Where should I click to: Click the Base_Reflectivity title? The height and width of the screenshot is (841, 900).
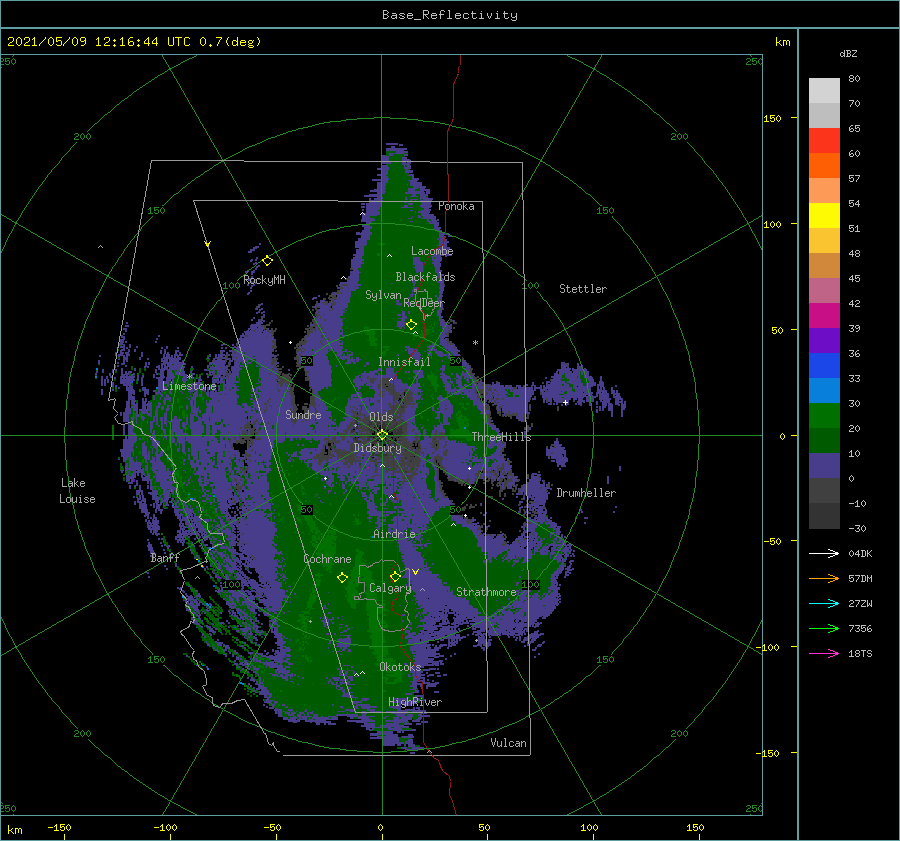(450, 15)
